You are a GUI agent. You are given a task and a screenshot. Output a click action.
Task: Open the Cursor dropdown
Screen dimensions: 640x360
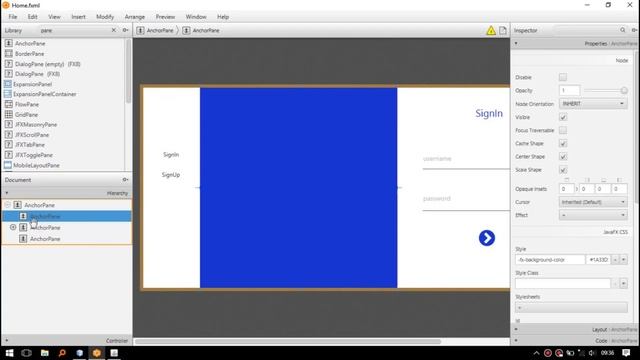pos(593,202)
